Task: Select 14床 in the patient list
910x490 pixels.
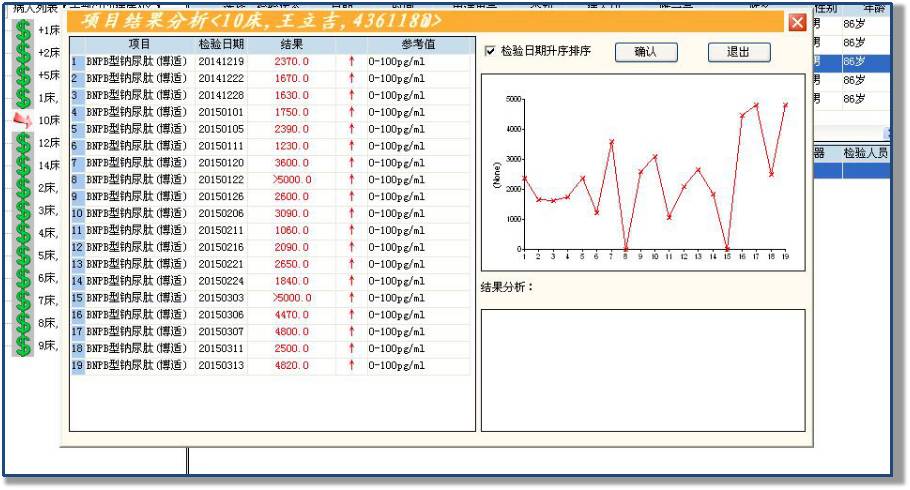Action: pos(49,165)
